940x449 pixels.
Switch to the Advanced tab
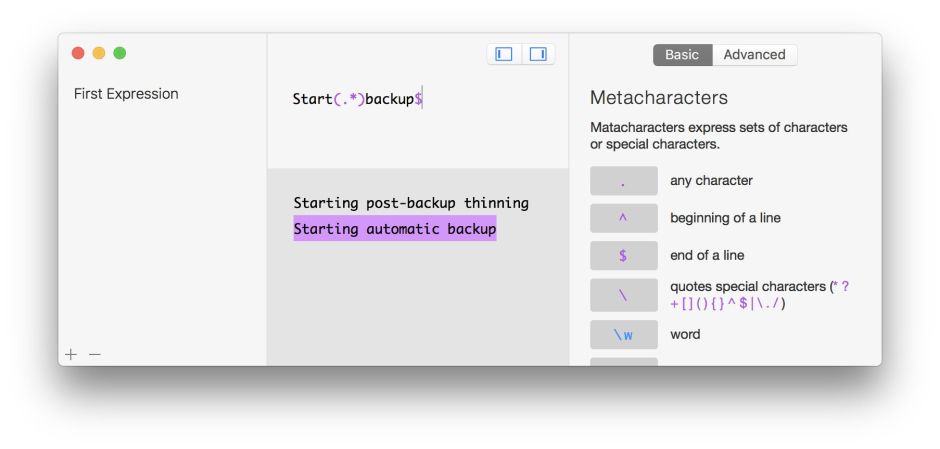tap(754, 55)
